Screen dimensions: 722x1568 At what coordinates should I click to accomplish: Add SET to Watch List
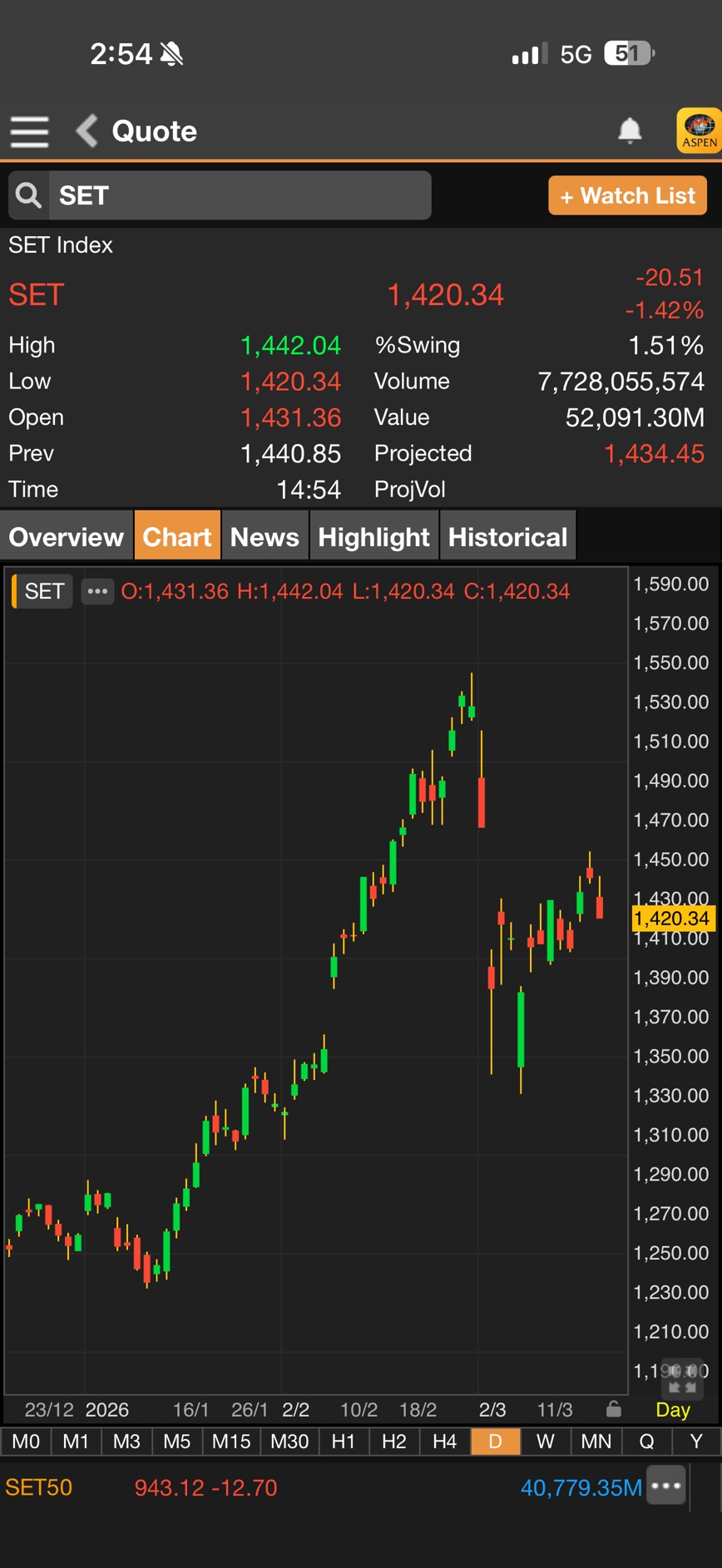click(627, 195)
